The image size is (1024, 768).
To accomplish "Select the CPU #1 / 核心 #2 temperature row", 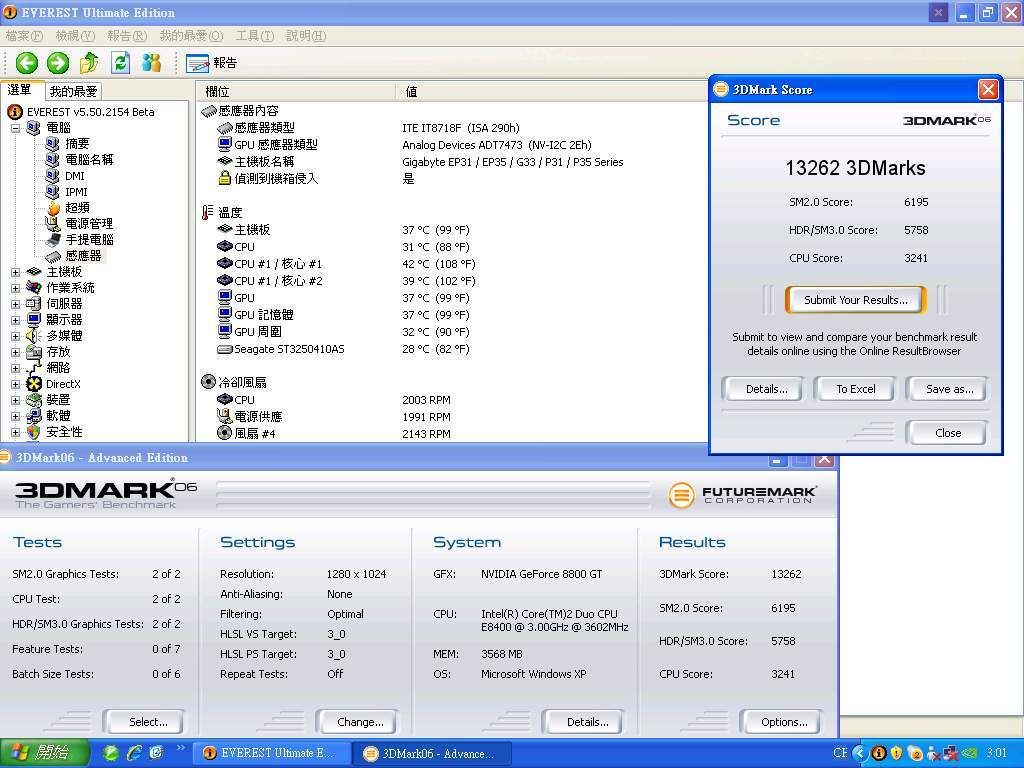I will coord(346,281).
